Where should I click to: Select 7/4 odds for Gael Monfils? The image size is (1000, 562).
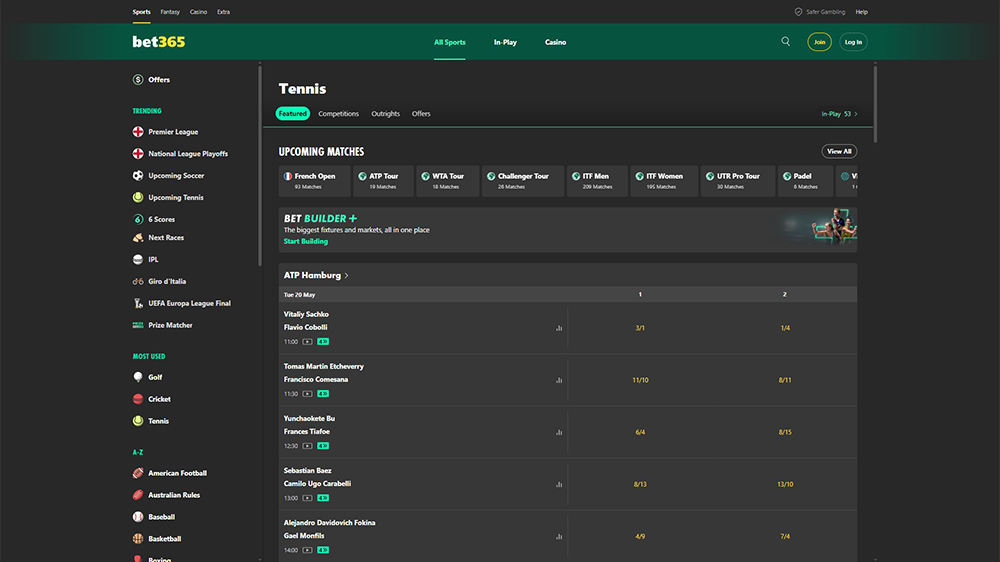click(785, 536)
